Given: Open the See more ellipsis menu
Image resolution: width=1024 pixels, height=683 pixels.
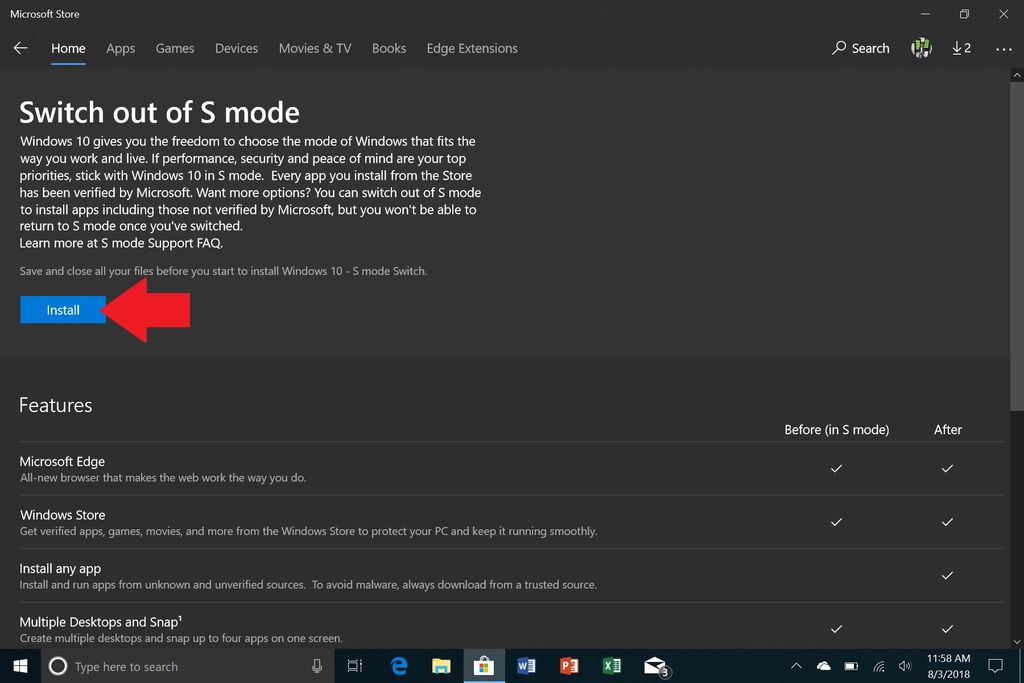Looking at the screenshot, I should coord(1003,48).
